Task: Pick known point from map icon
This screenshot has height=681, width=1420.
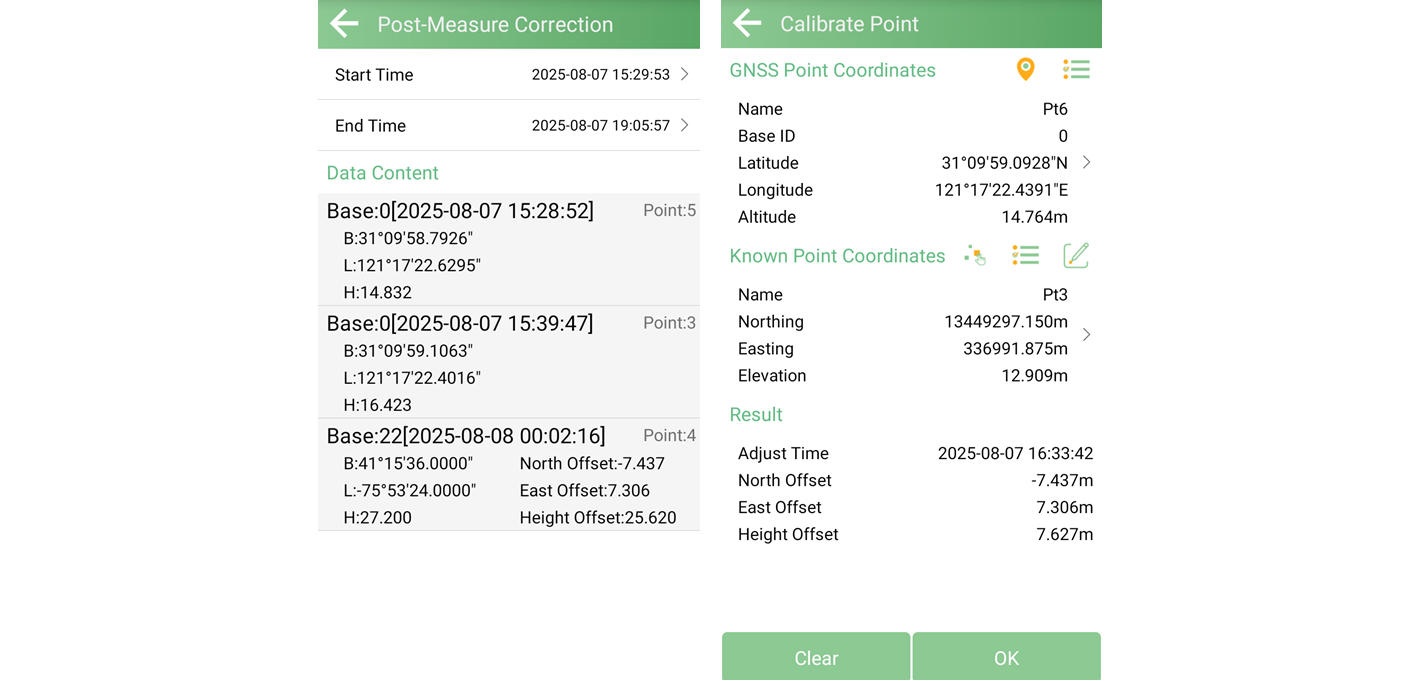Action: click(x=974, y=256)
